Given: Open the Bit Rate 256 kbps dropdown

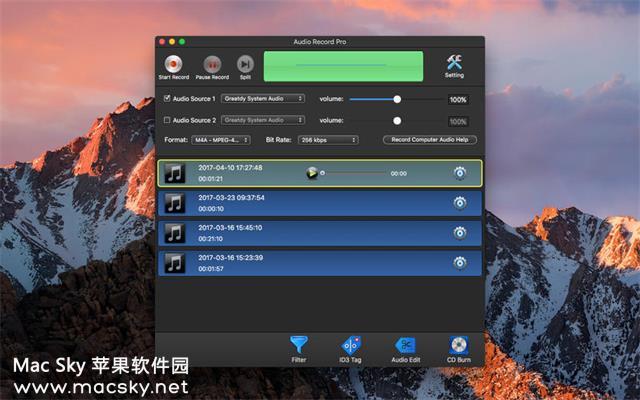Looking at the screenshot, I should tap(328, 140).
